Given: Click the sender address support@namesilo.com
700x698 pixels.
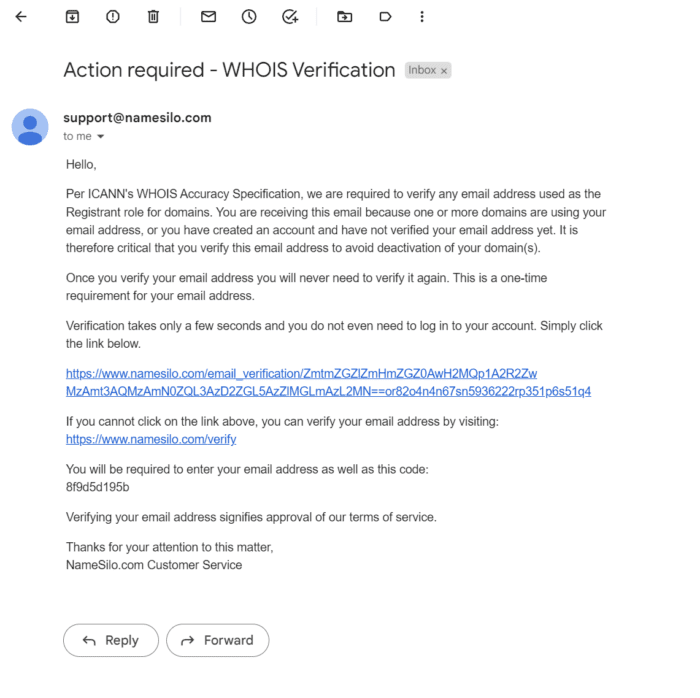Looking at the screenshot, I should pos(137,117).
